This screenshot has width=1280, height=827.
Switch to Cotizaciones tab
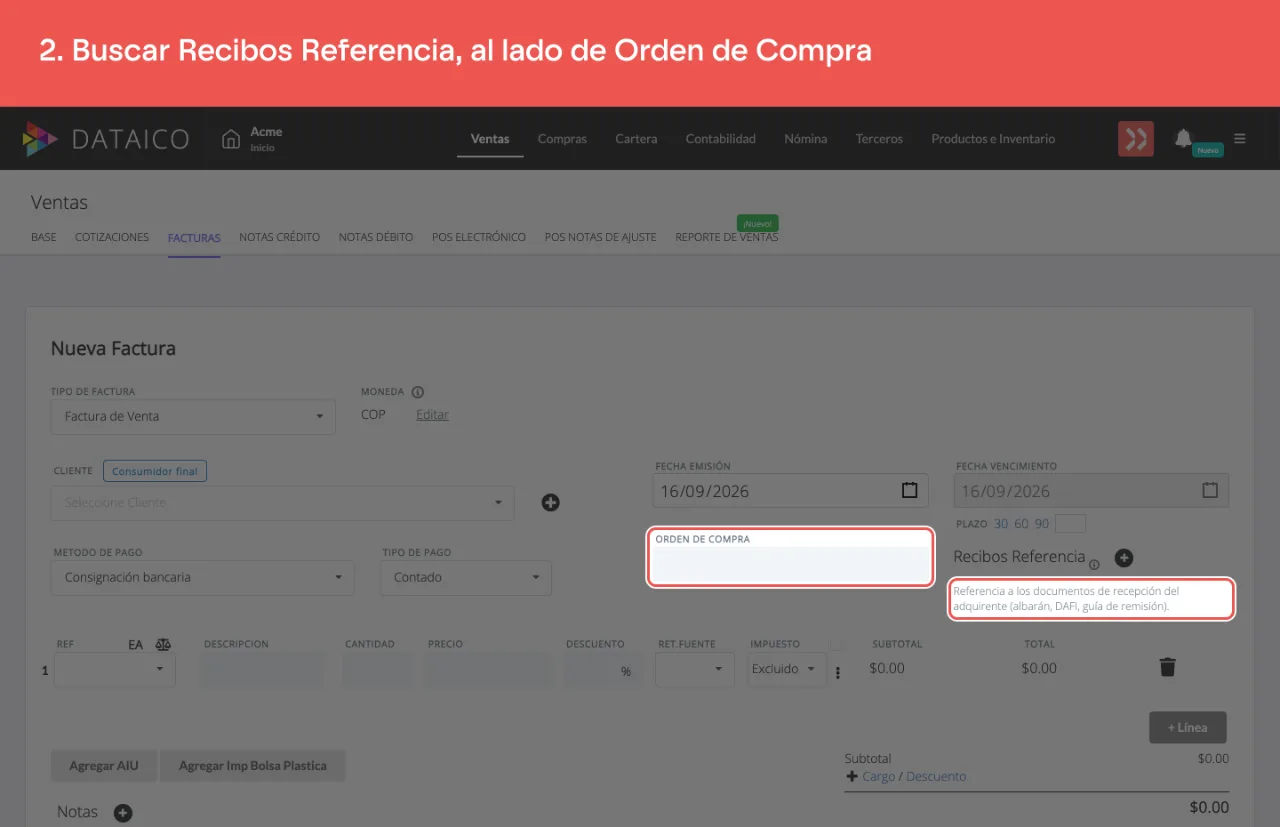tap(112, 237)
